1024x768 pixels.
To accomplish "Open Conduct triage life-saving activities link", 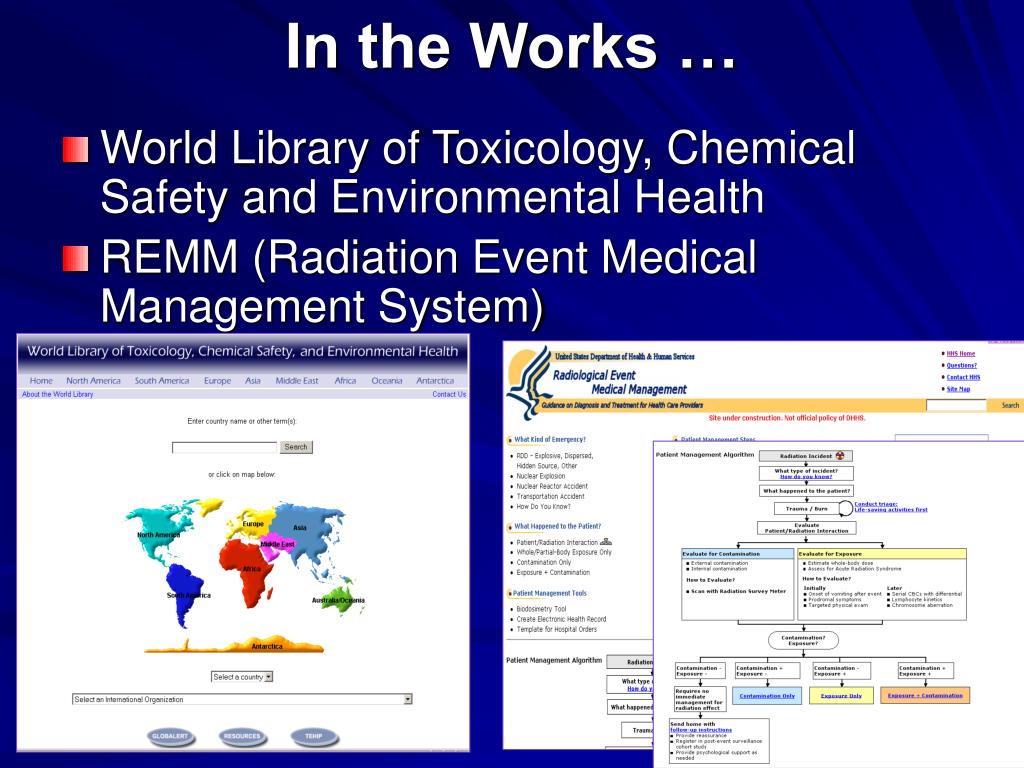I will (x=891, y=507).
